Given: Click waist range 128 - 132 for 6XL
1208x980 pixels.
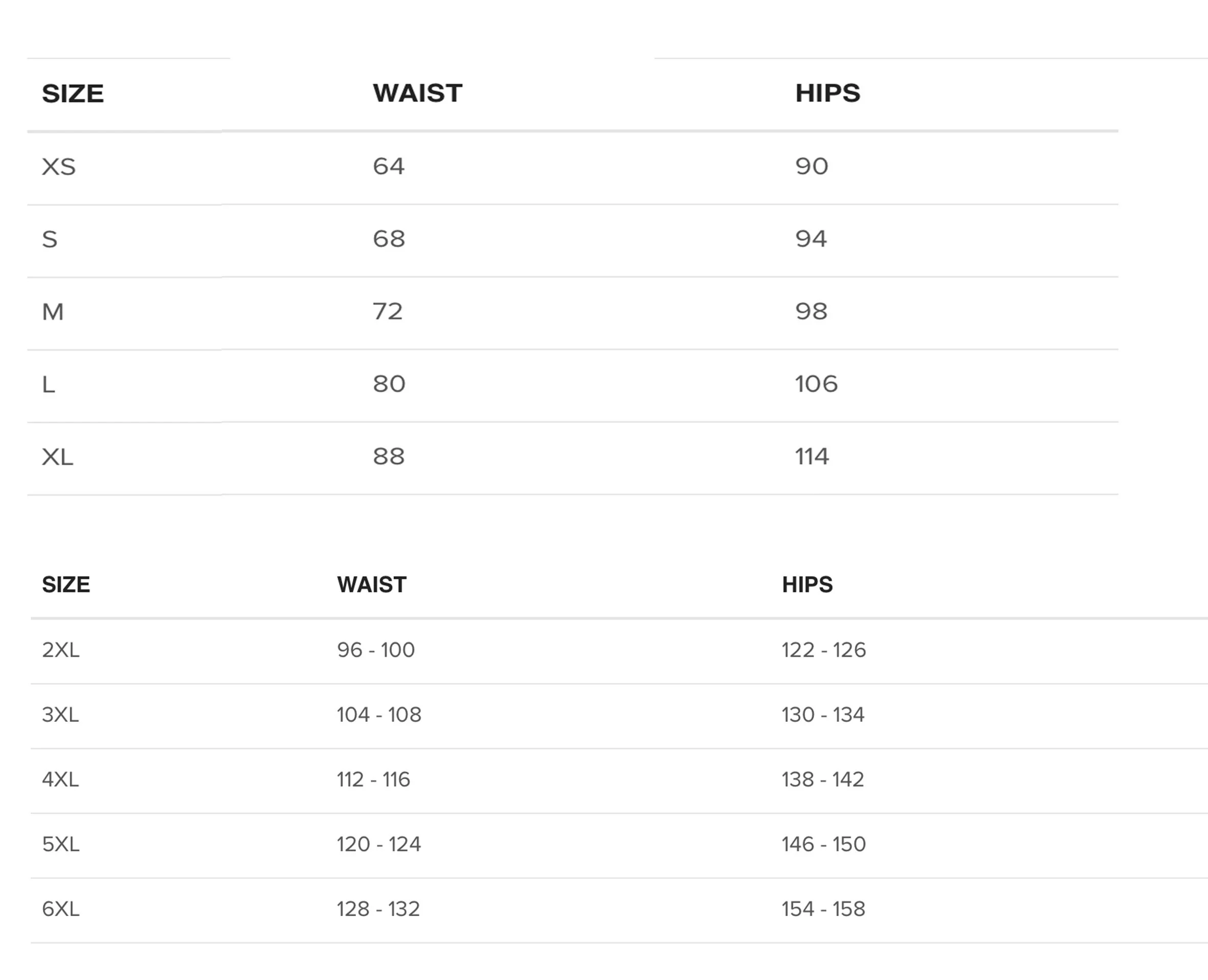Looking at the screenshot, I should tap(378, 909).
